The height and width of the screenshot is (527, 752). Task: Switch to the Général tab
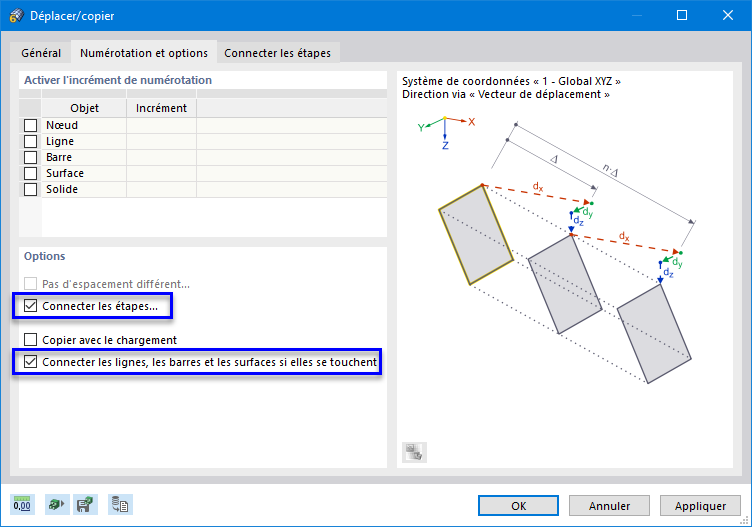coord(41,53)
